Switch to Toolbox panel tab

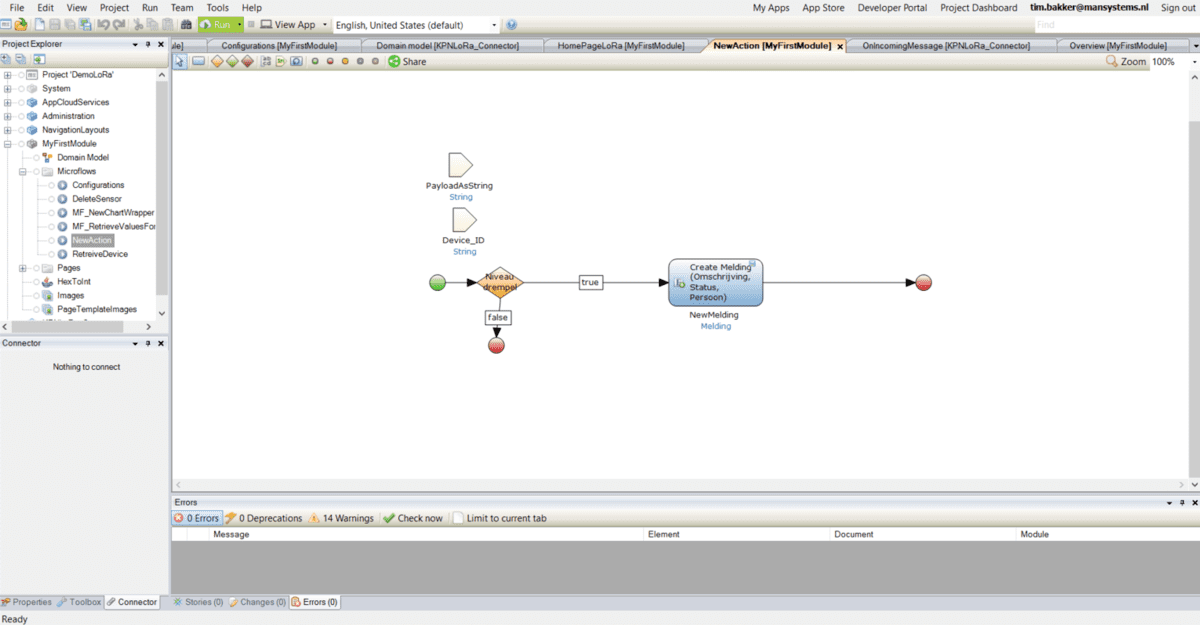79,602
